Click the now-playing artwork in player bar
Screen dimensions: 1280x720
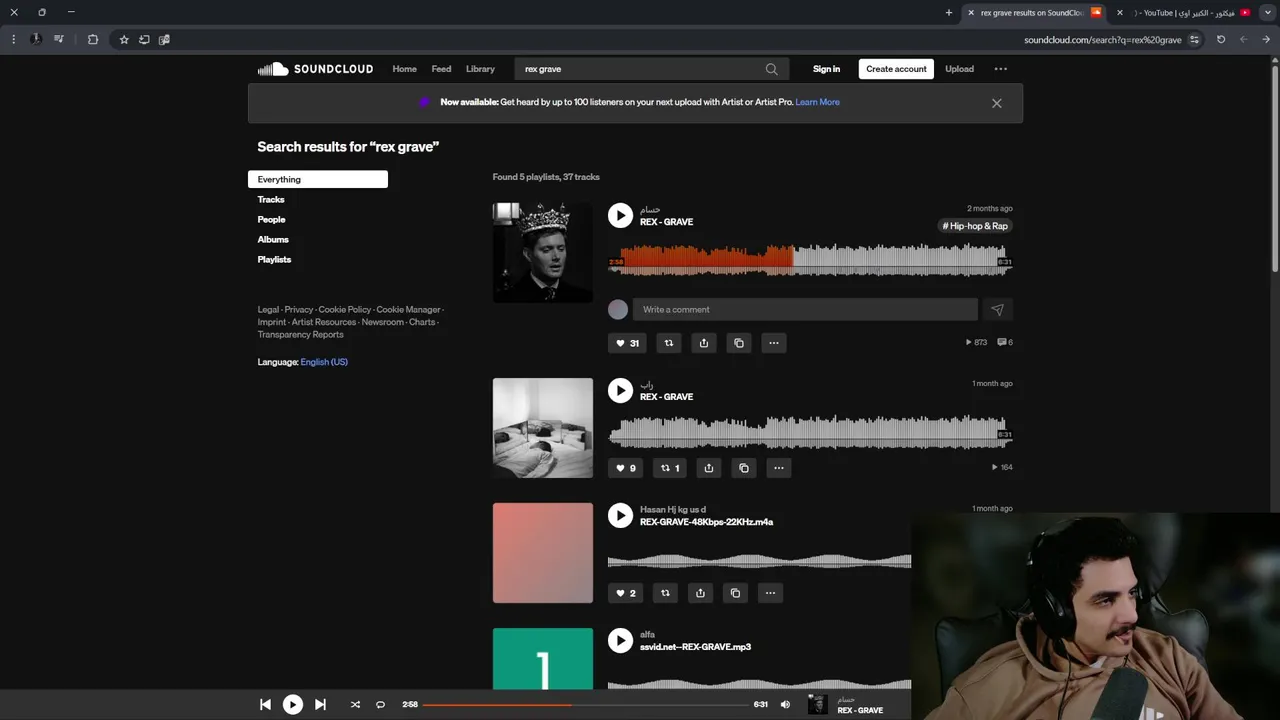tap(817, 705)
